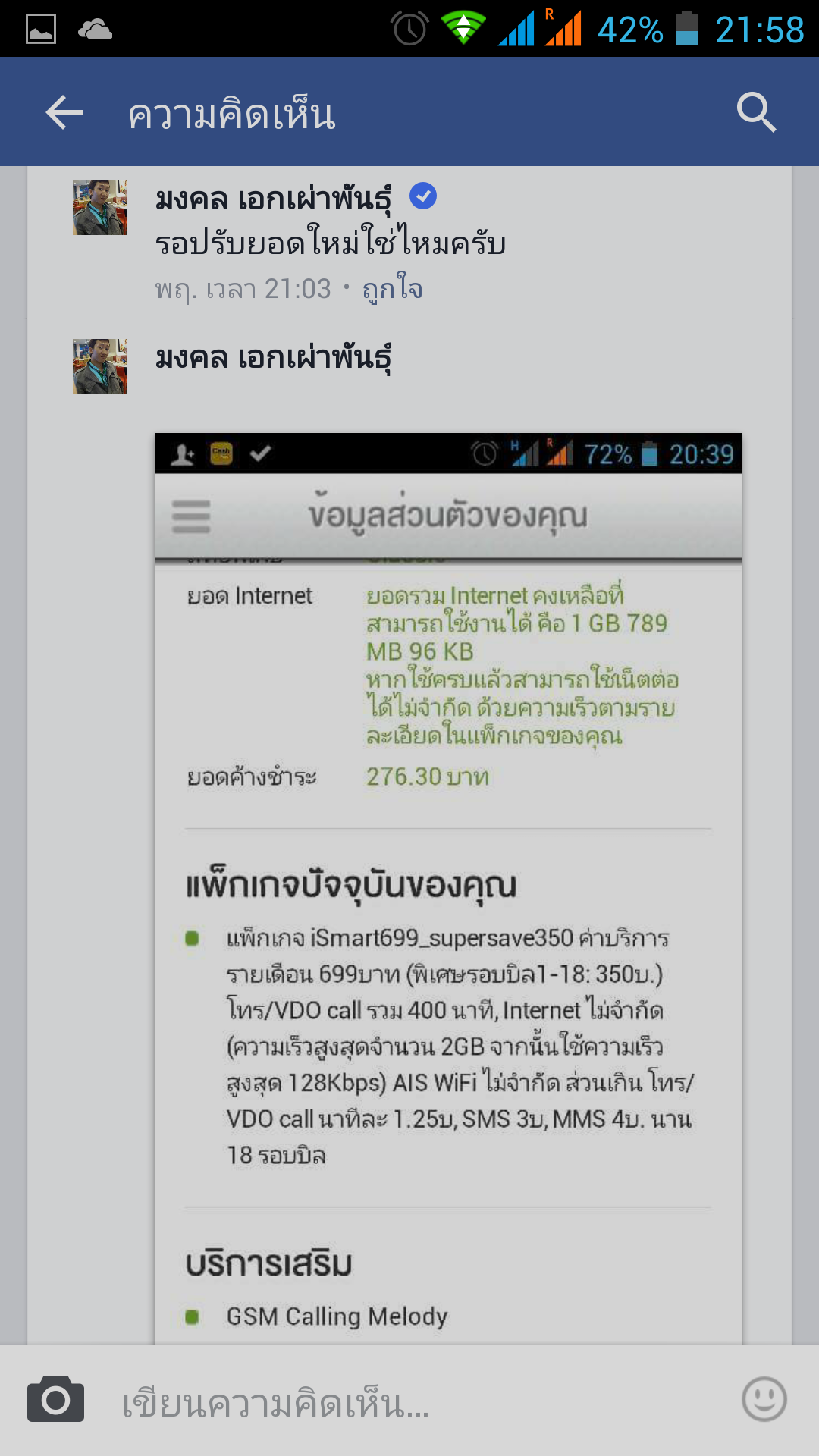Viewport: 819px width, 1456px height.
Task: Open first comment's profile picture
Action: pyautogui.click(x=100, y=208)
